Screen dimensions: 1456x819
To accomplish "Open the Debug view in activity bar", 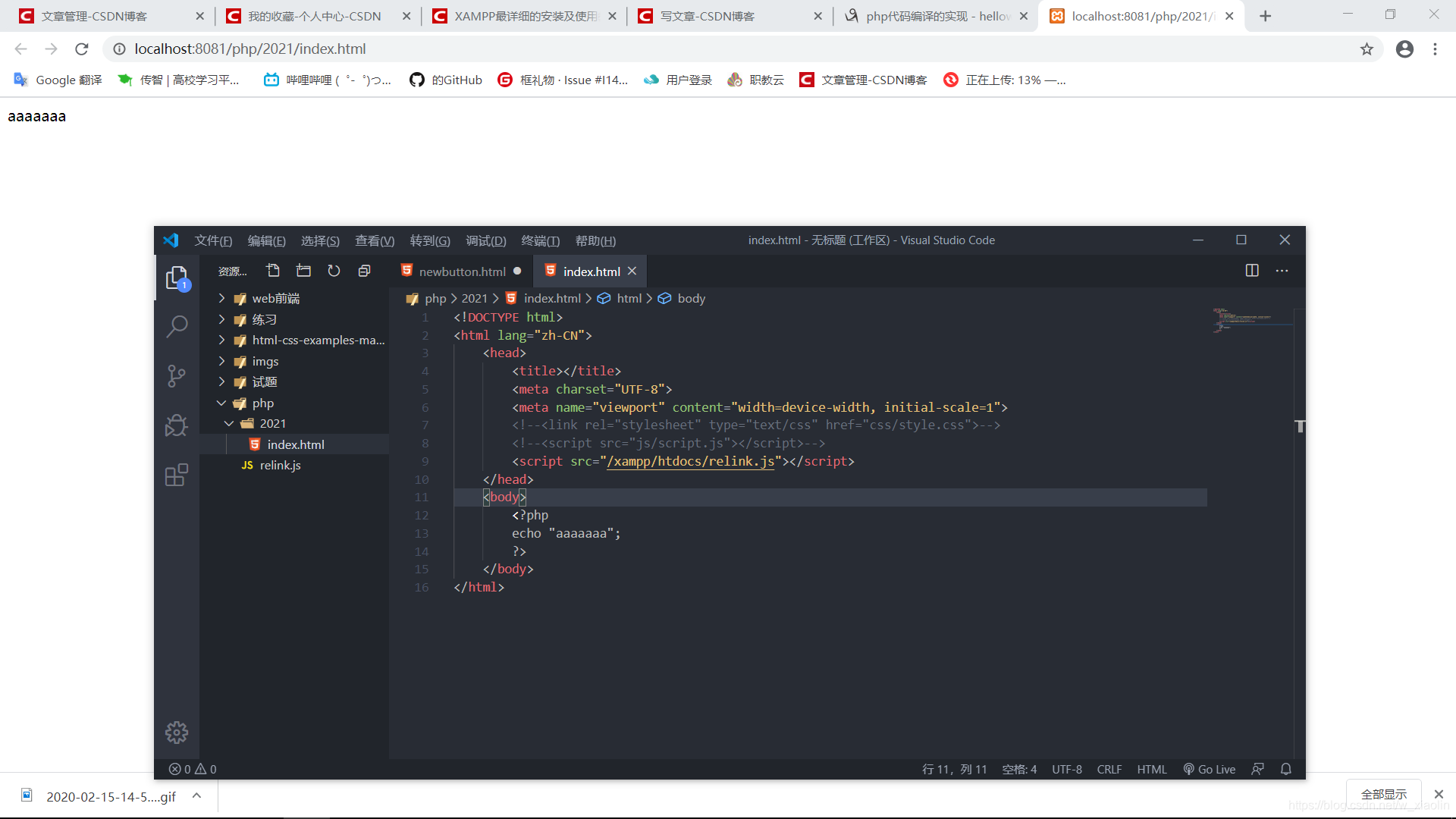I will (x=177, y=425).
